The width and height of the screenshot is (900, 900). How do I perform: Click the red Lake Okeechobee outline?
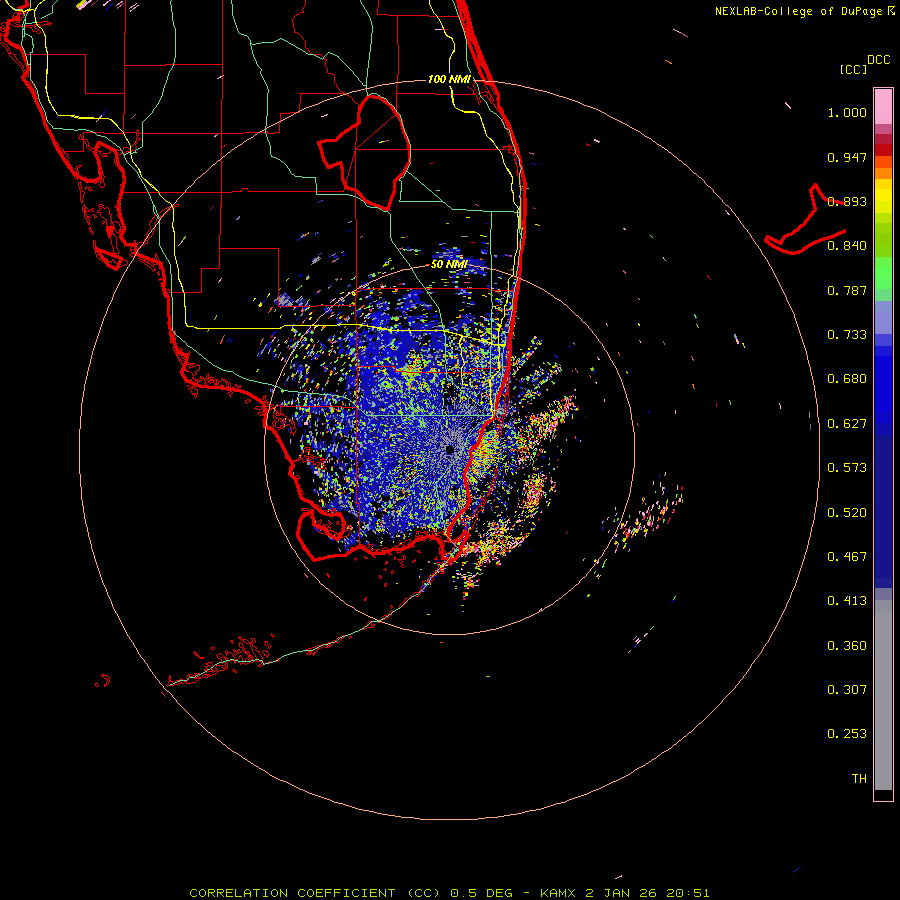click(364, 152)
